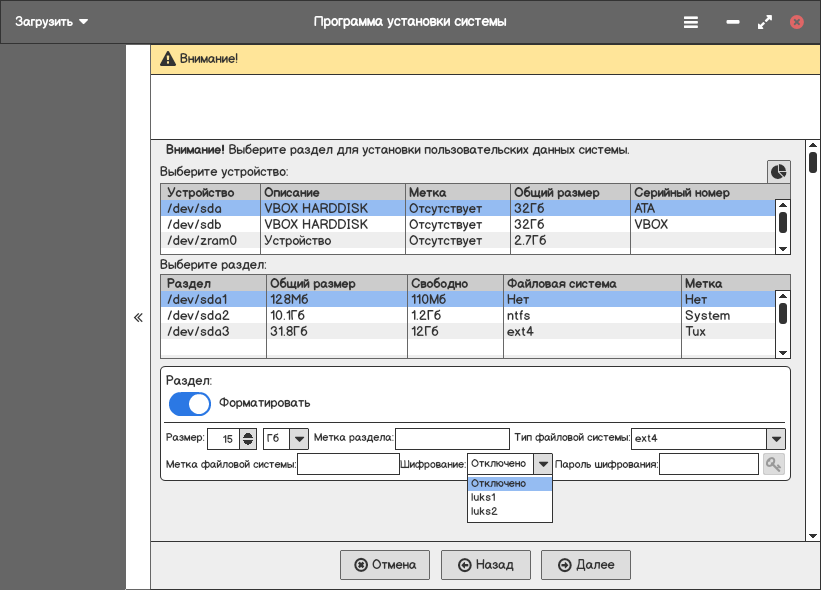Open the Тип файловой системы ext4 combo box
The image size is (821, 590).
775,439
